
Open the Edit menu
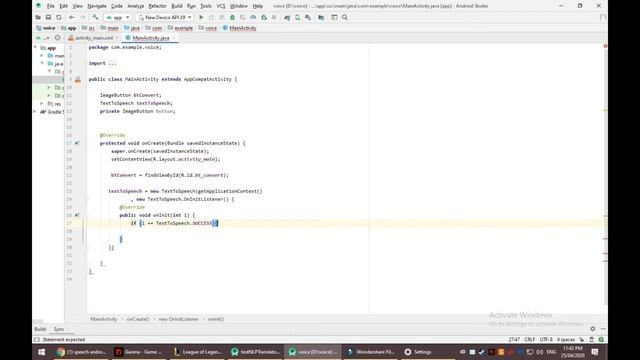pos(63,6)
